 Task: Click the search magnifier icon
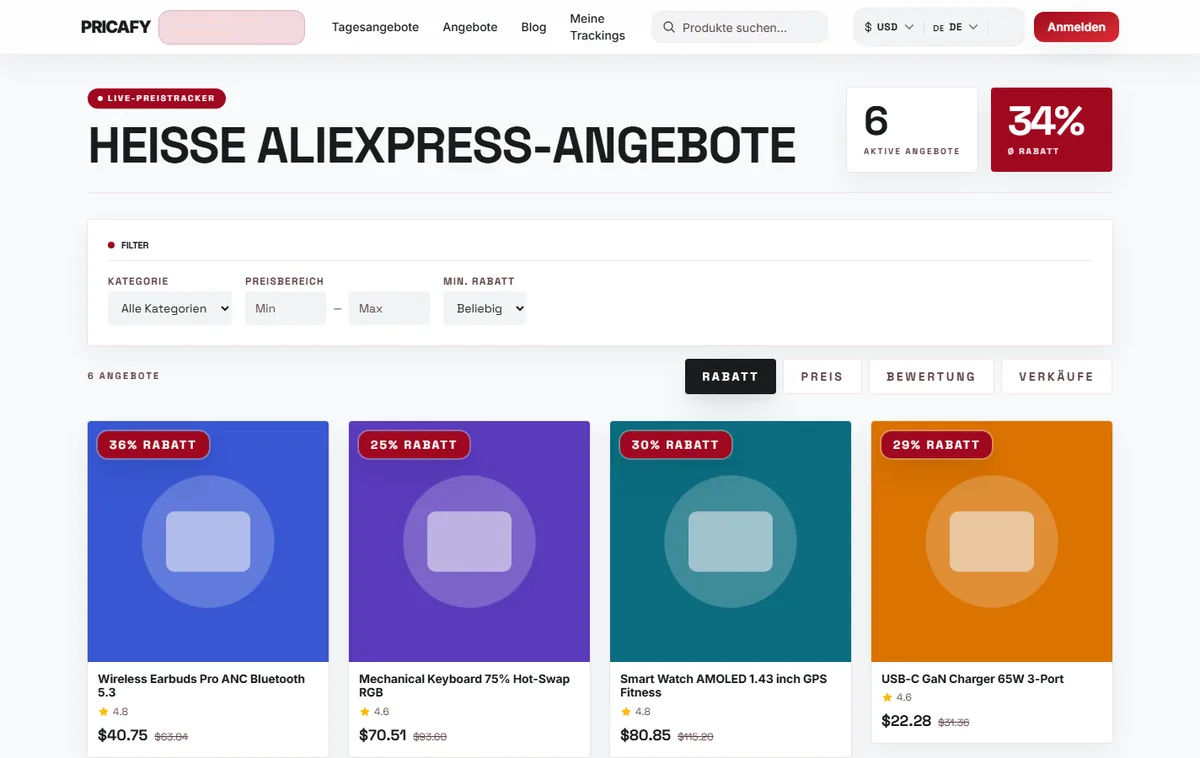(x=669, y=28)
